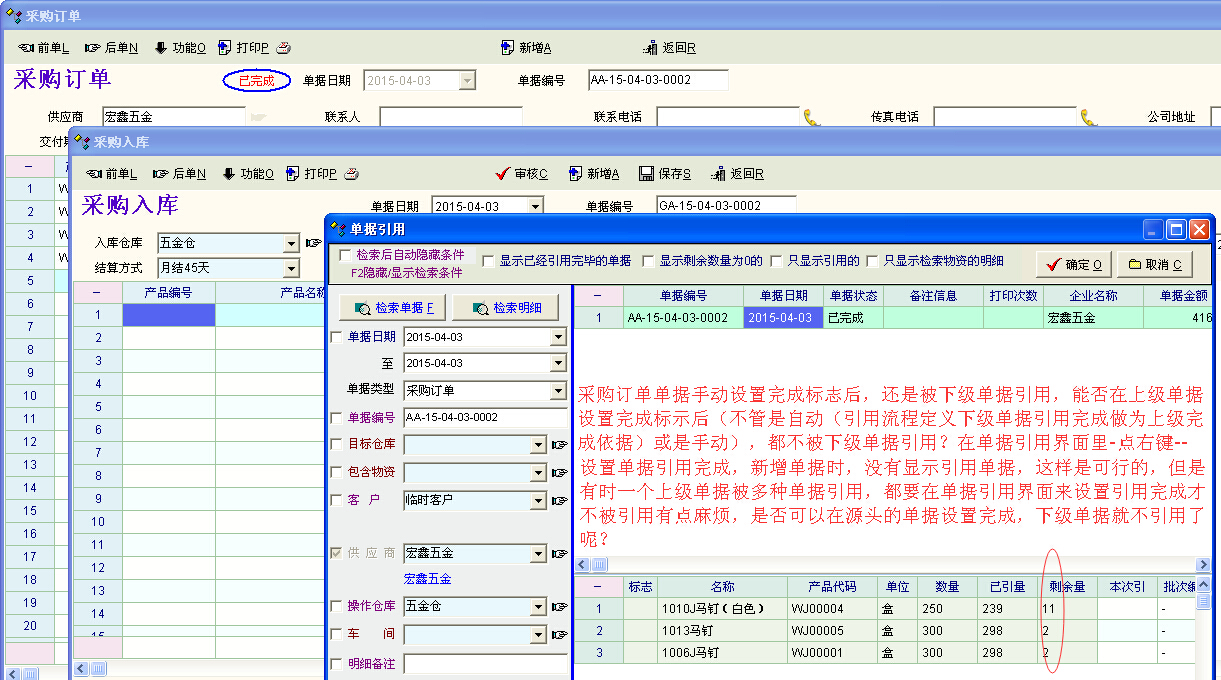The height and width of the screenshot is (680, 1221).
Task: Expand the 结算方式 dropdown showing 月结45天
Action: (x=291, y=268)
